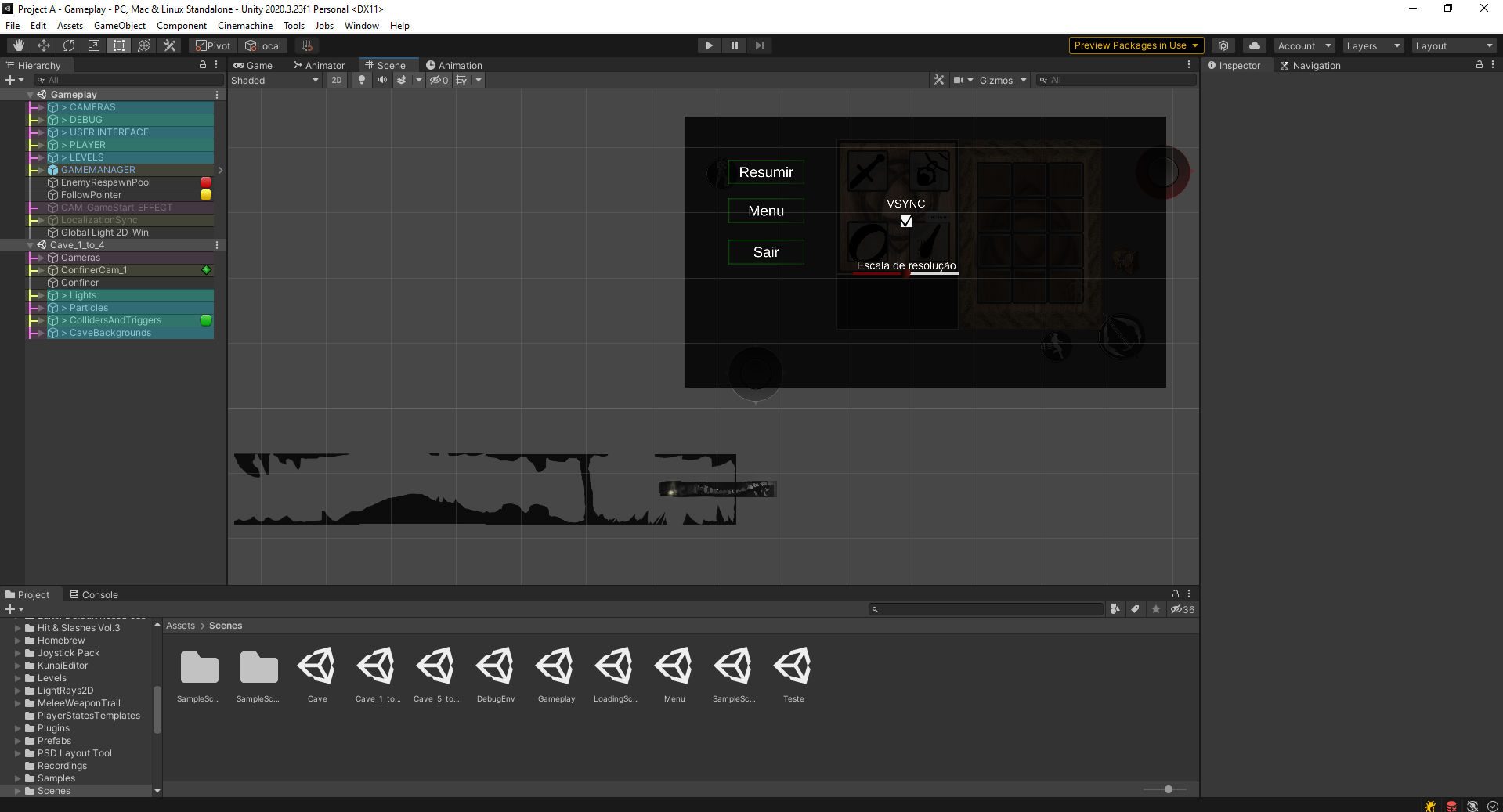This screenshot has height=812, width=1503.
Task: Click the asset thumbnail size slider
Action: point(1168,789)
